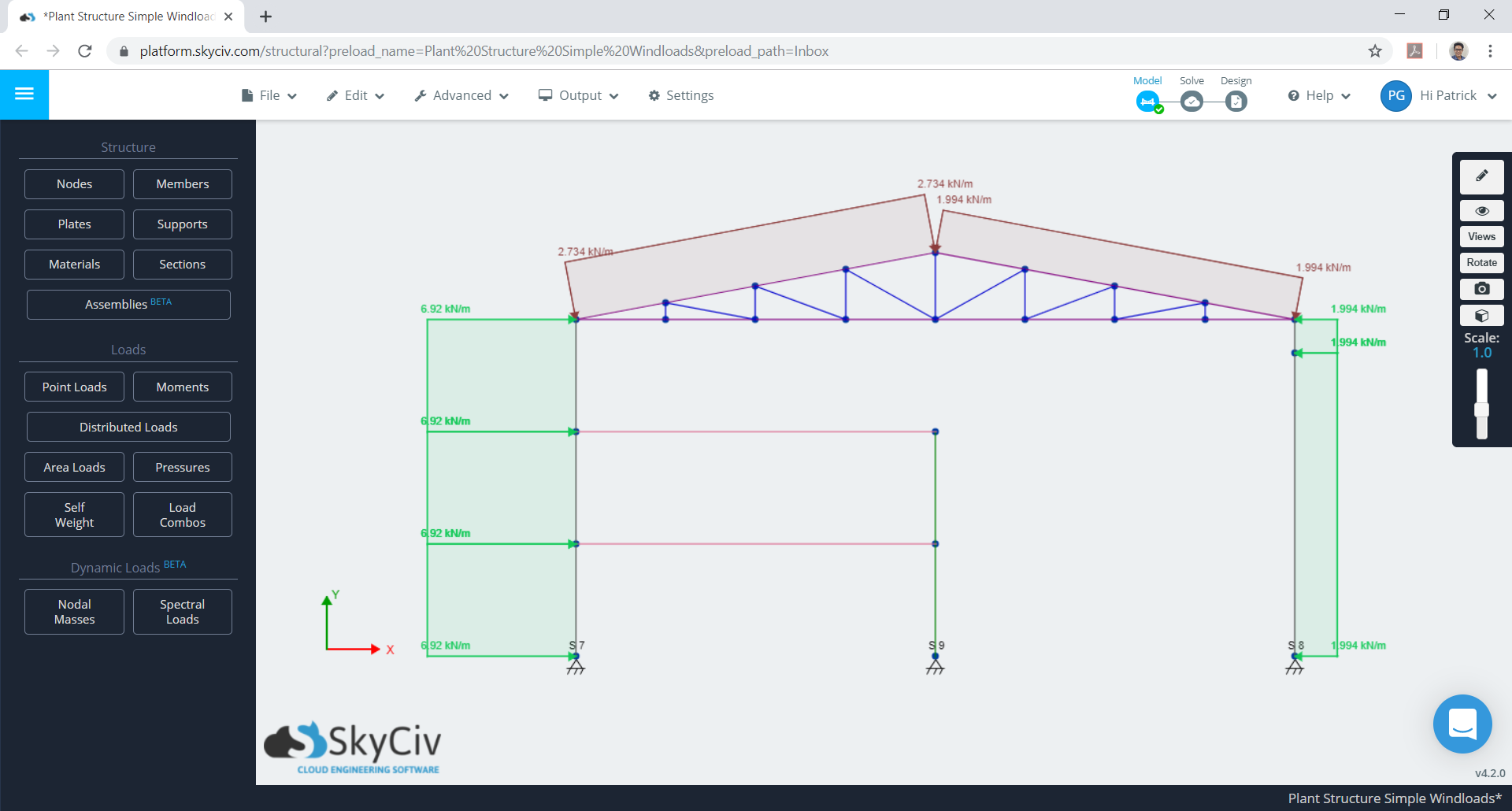Image resolution: width=1512 pixels, height=811 pixels.
Task: Open the Chrome profile avatar
Action: point(1458,51)
